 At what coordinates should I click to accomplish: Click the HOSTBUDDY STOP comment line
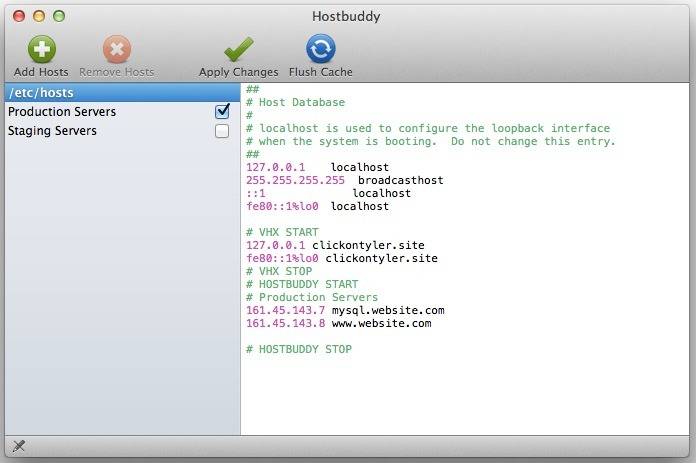click(x=299, y=349)
